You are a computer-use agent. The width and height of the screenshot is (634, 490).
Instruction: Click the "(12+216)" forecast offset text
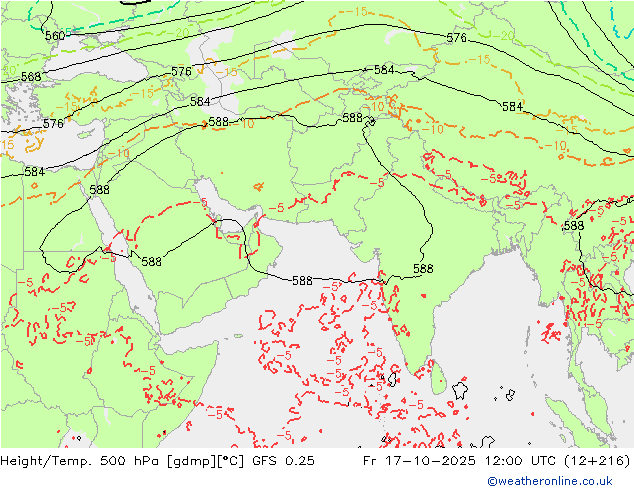click(596, 460)
